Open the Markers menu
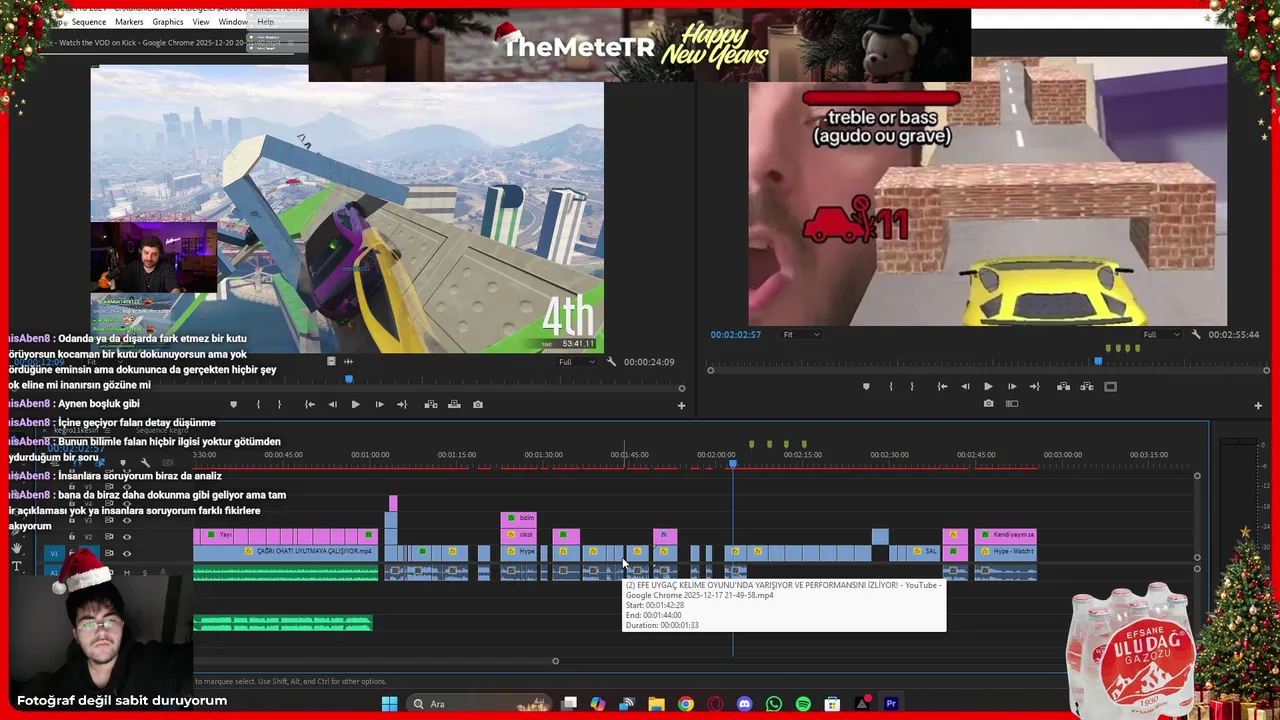Viewport: 1280px width, 720px height. point(129,22)
